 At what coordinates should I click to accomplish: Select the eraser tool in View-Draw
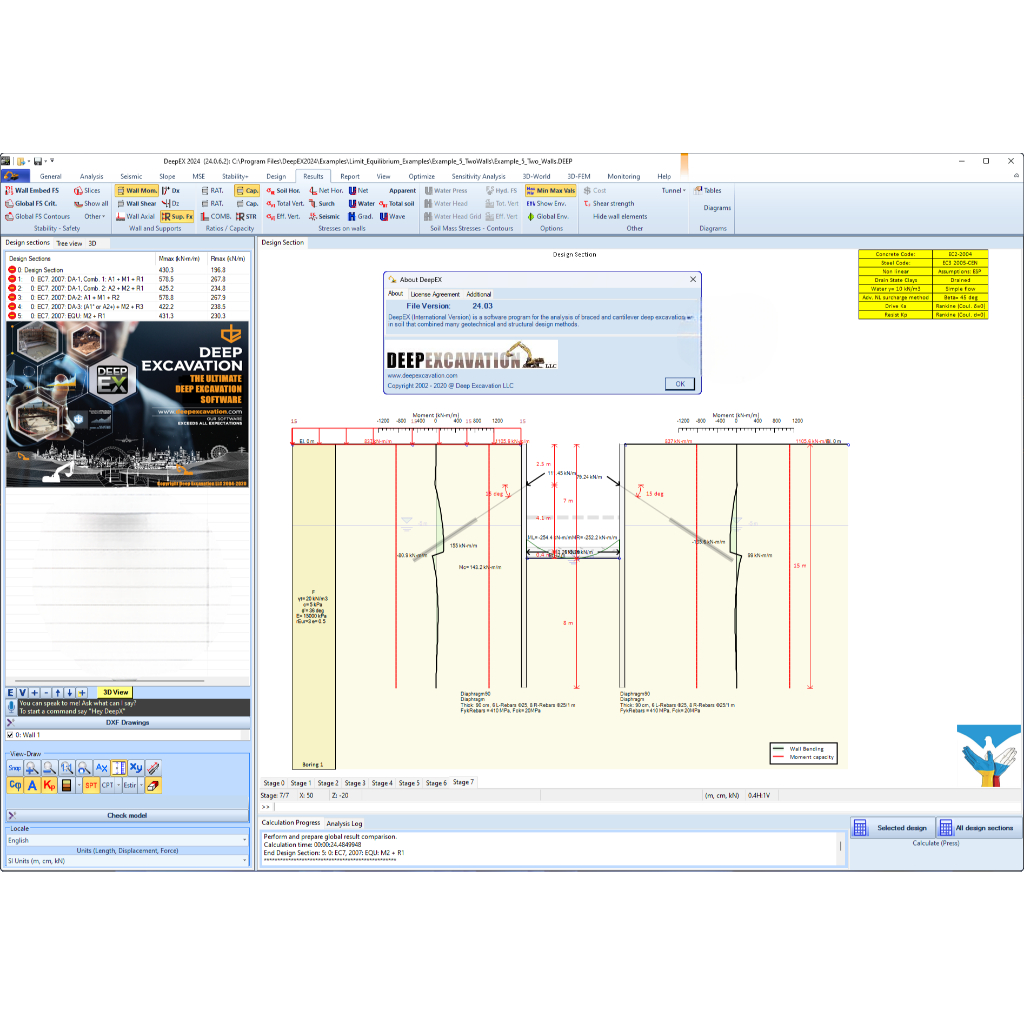(x=154, y=785)
